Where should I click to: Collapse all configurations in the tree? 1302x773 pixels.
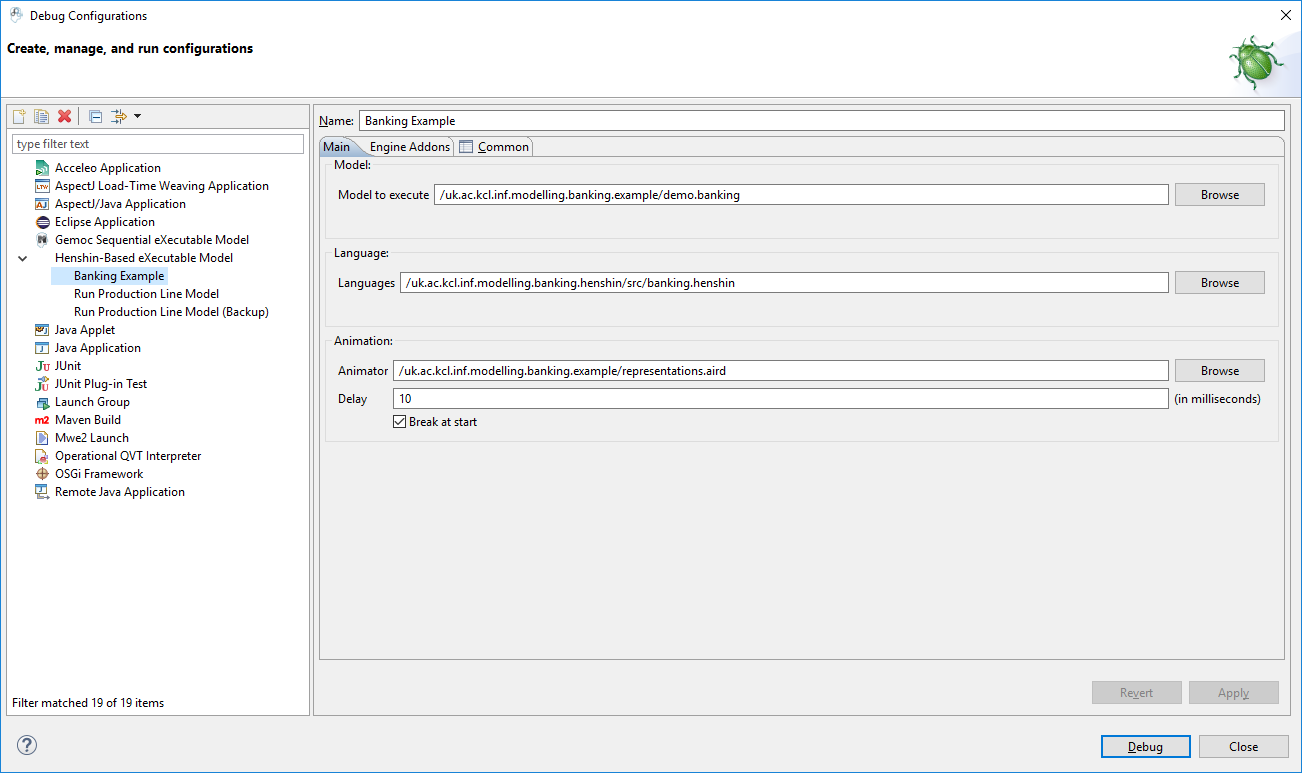pos(95,116)
